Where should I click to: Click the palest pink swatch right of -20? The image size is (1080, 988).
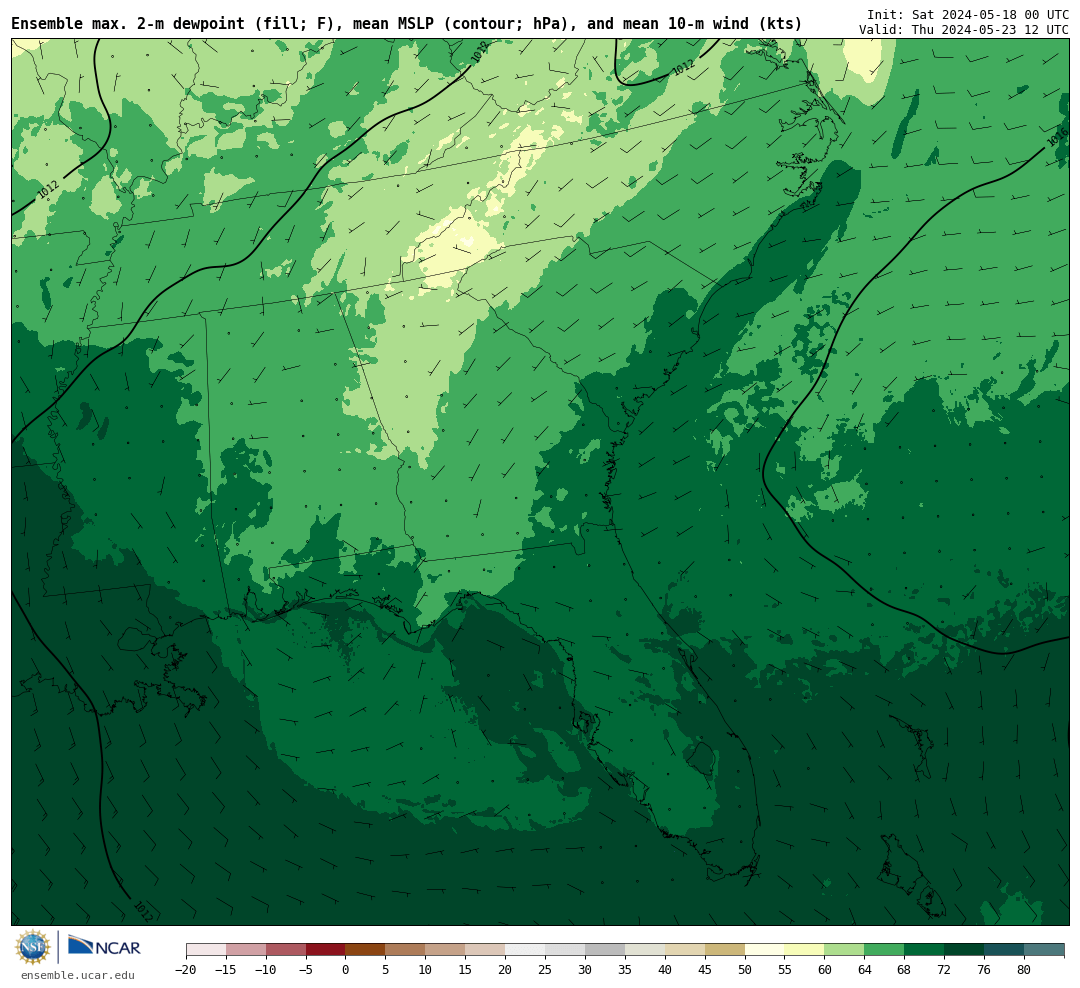pos(206,949)
